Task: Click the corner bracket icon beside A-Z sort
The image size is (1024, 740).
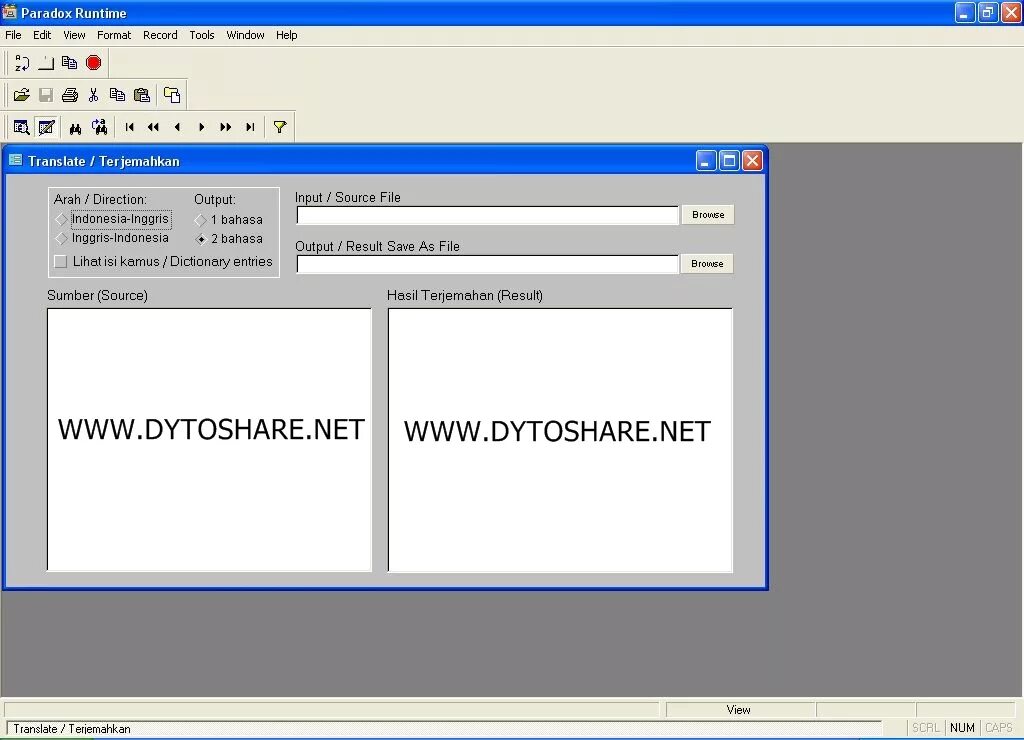Action: point(46,63)
